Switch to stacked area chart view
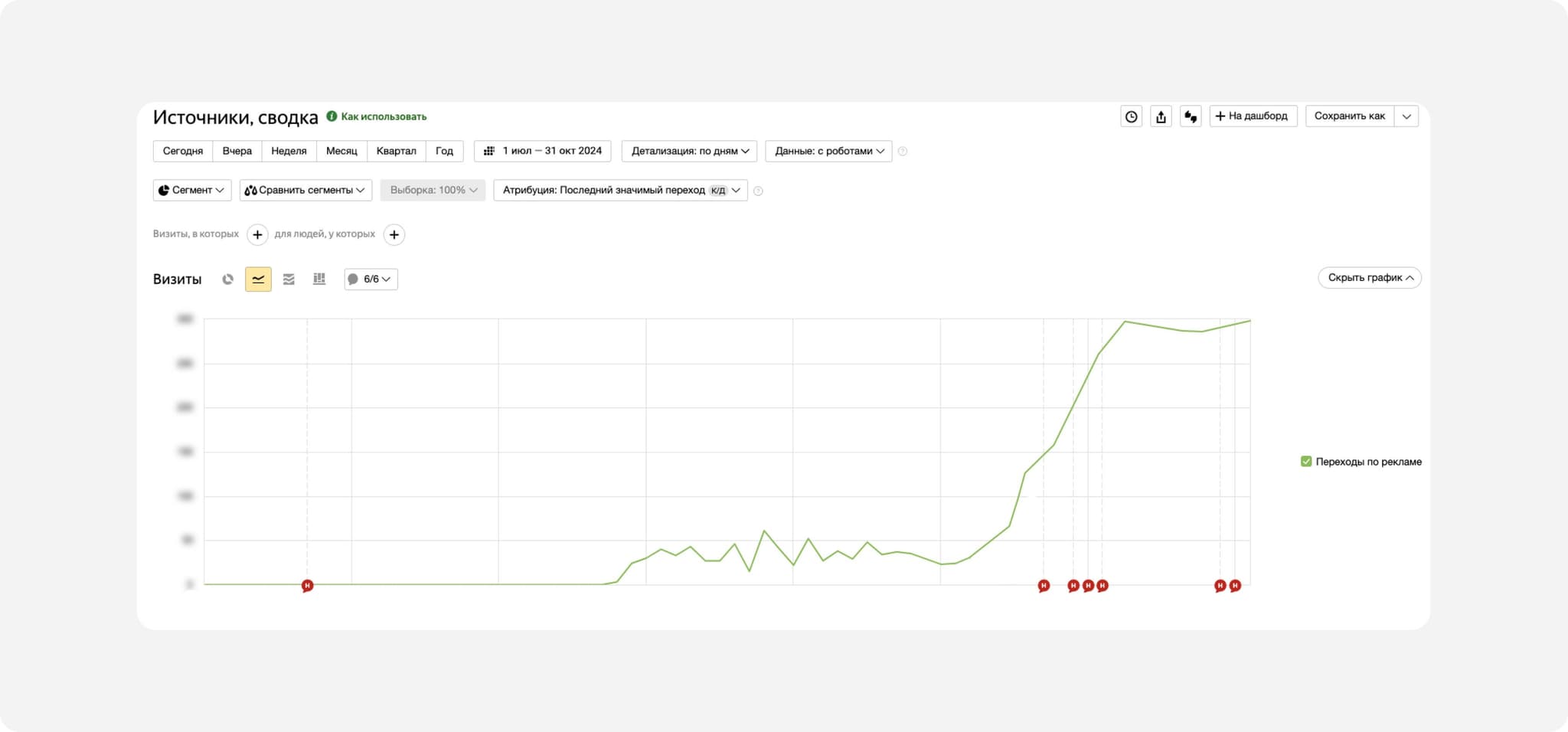Screen dimensions: 1568x732 pyautogui.click(x=289, y=279)
